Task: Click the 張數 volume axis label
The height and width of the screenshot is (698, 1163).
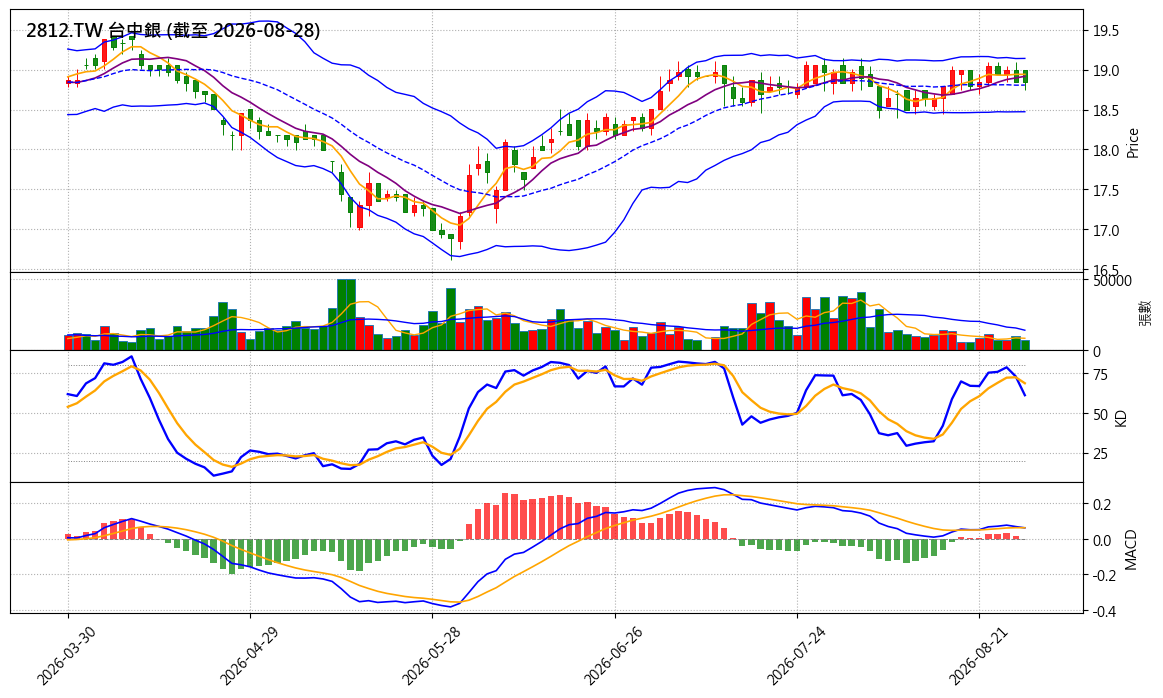Action: click(x=1146, y=312)
